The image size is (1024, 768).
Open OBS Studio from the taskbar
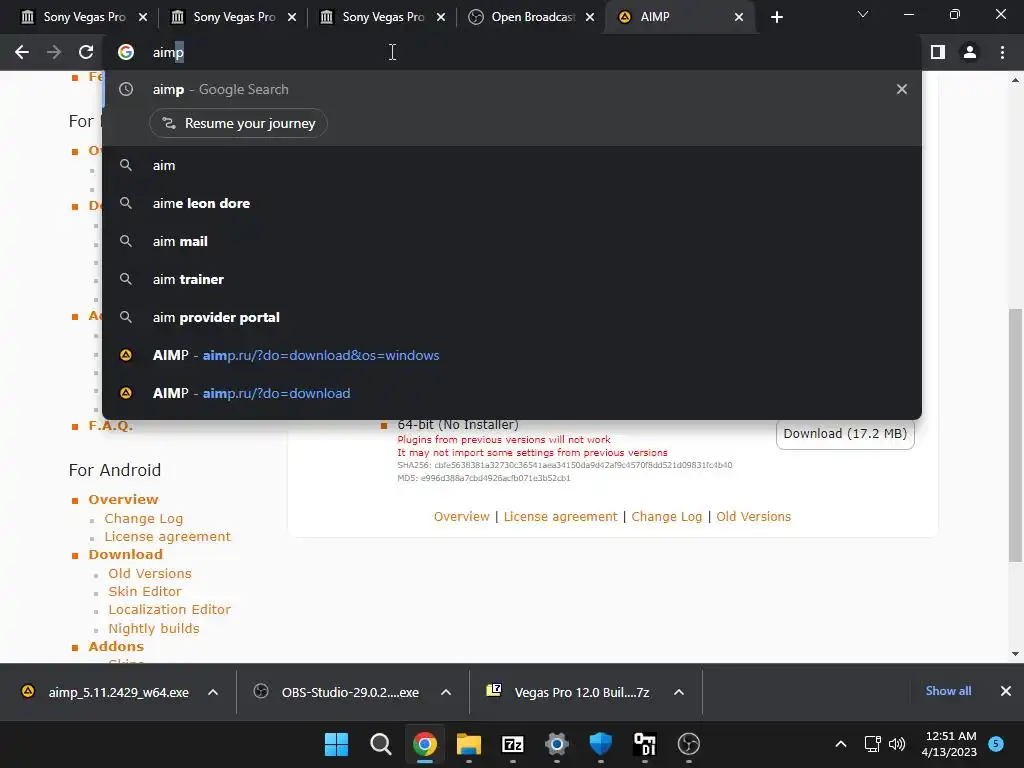688,744
